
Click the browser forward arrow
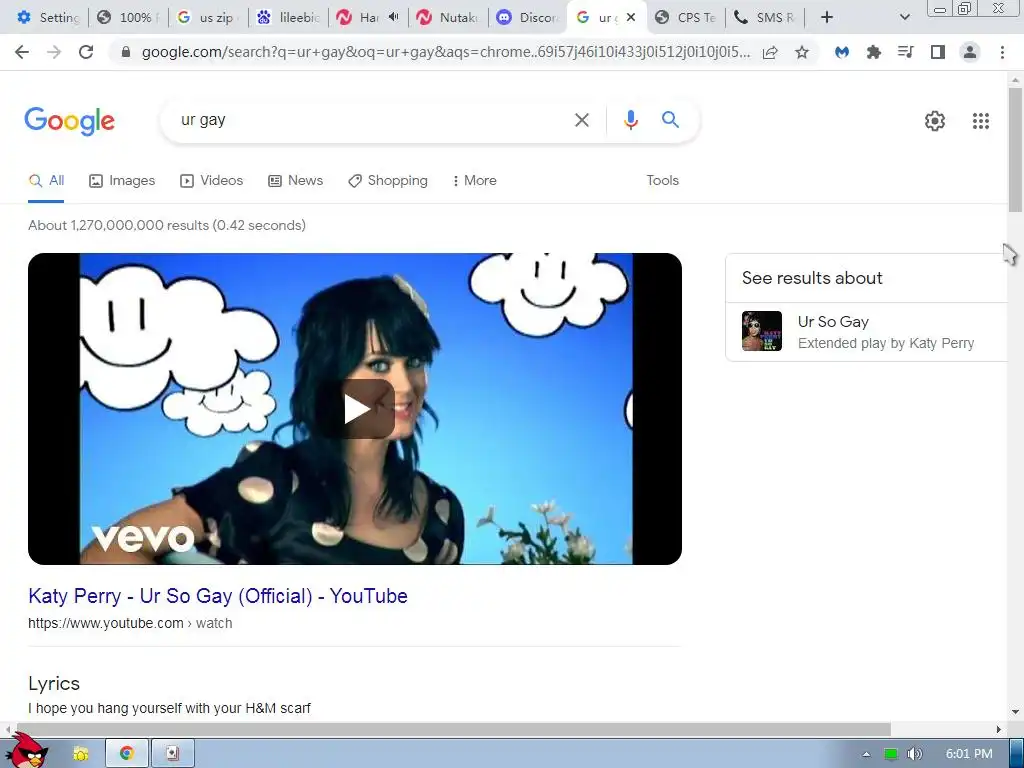(54, 52)
